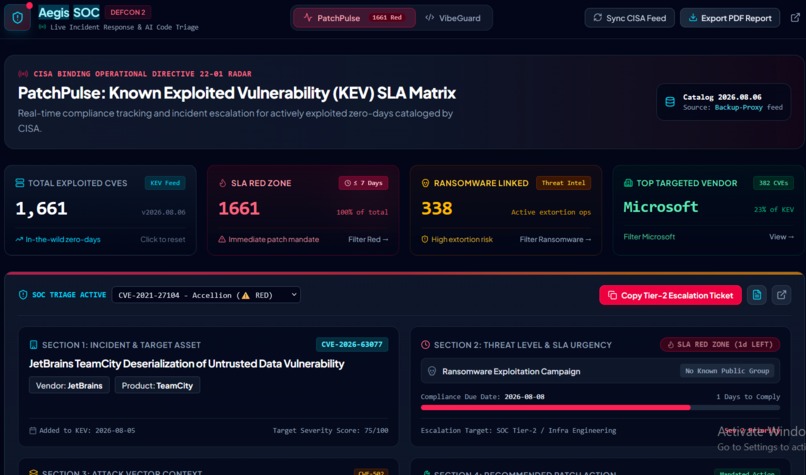Click the document icon next to Copy Tier-2 Escalation Ticket
The height and width of the screenshot is (475, 806).
[x=757, y=295]
